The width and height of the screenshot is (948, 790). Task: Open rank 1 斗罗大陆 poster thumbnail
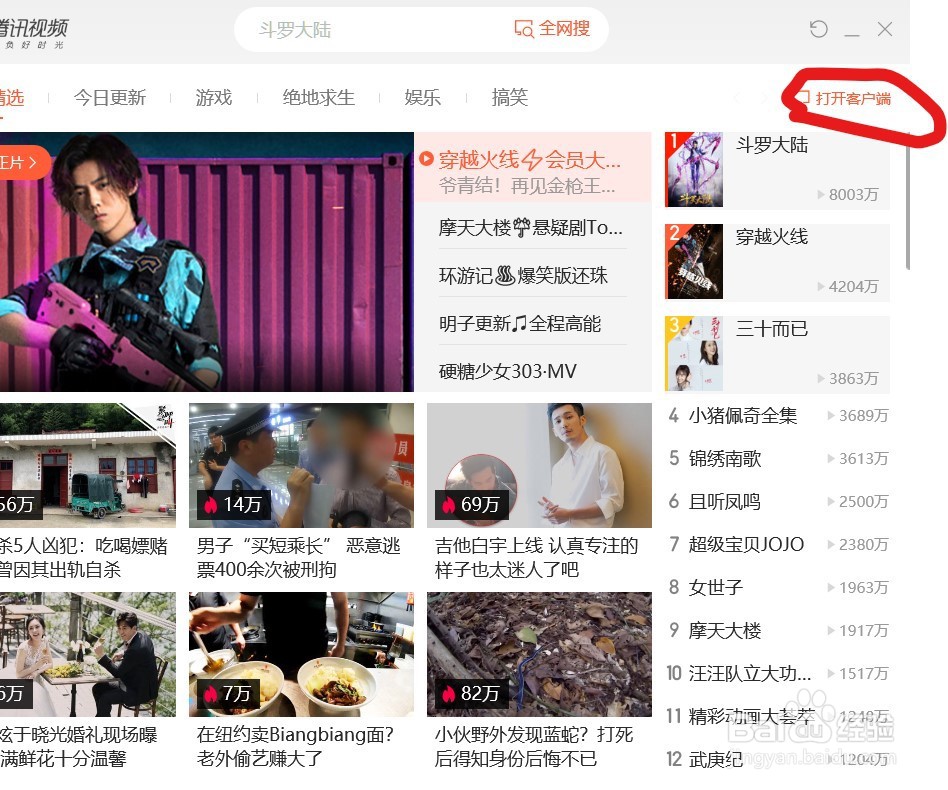[x=694, y=170]
